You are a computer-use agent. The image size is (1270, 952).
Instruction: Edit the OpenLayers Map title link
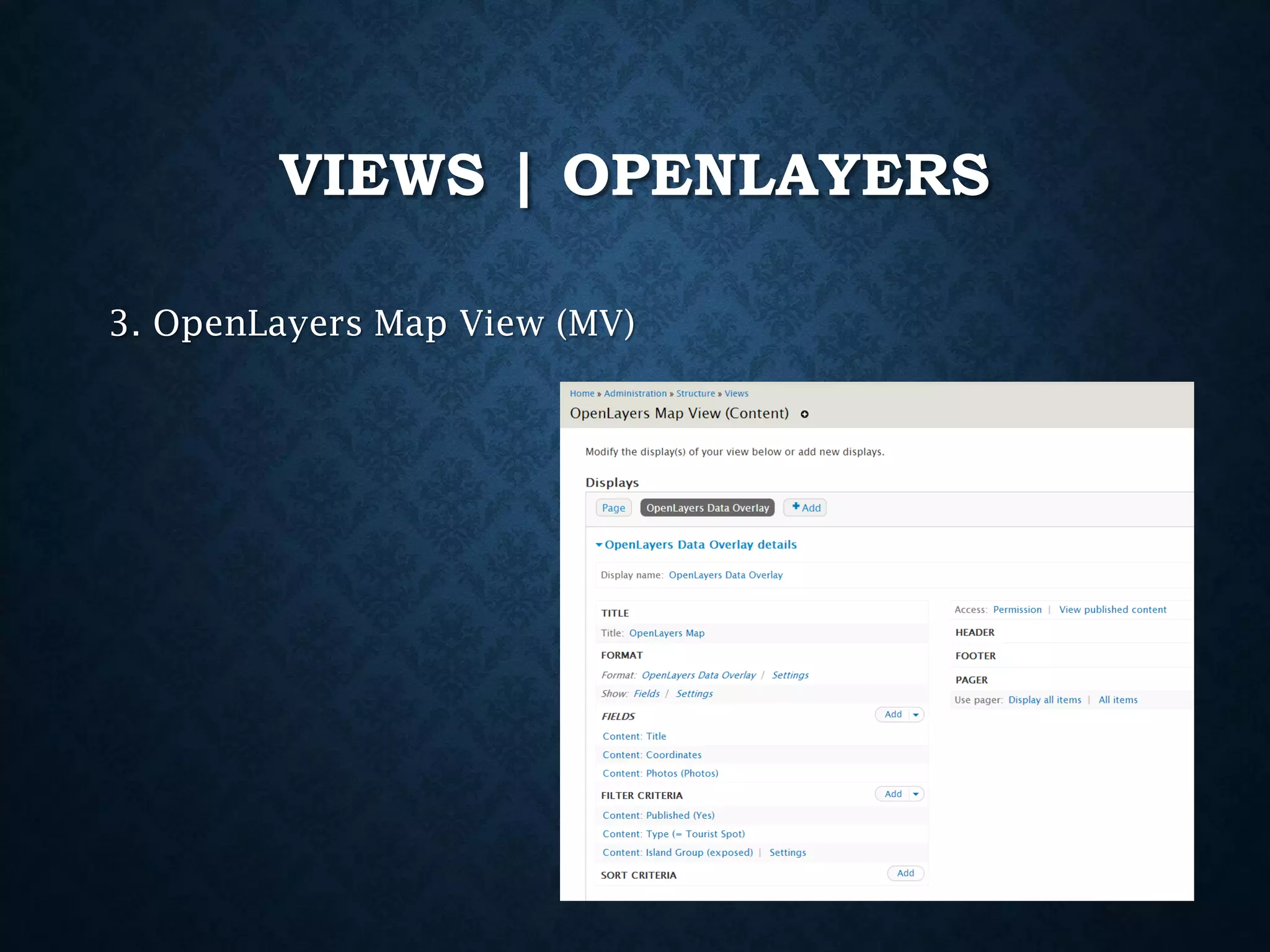[x=667, y=633]
